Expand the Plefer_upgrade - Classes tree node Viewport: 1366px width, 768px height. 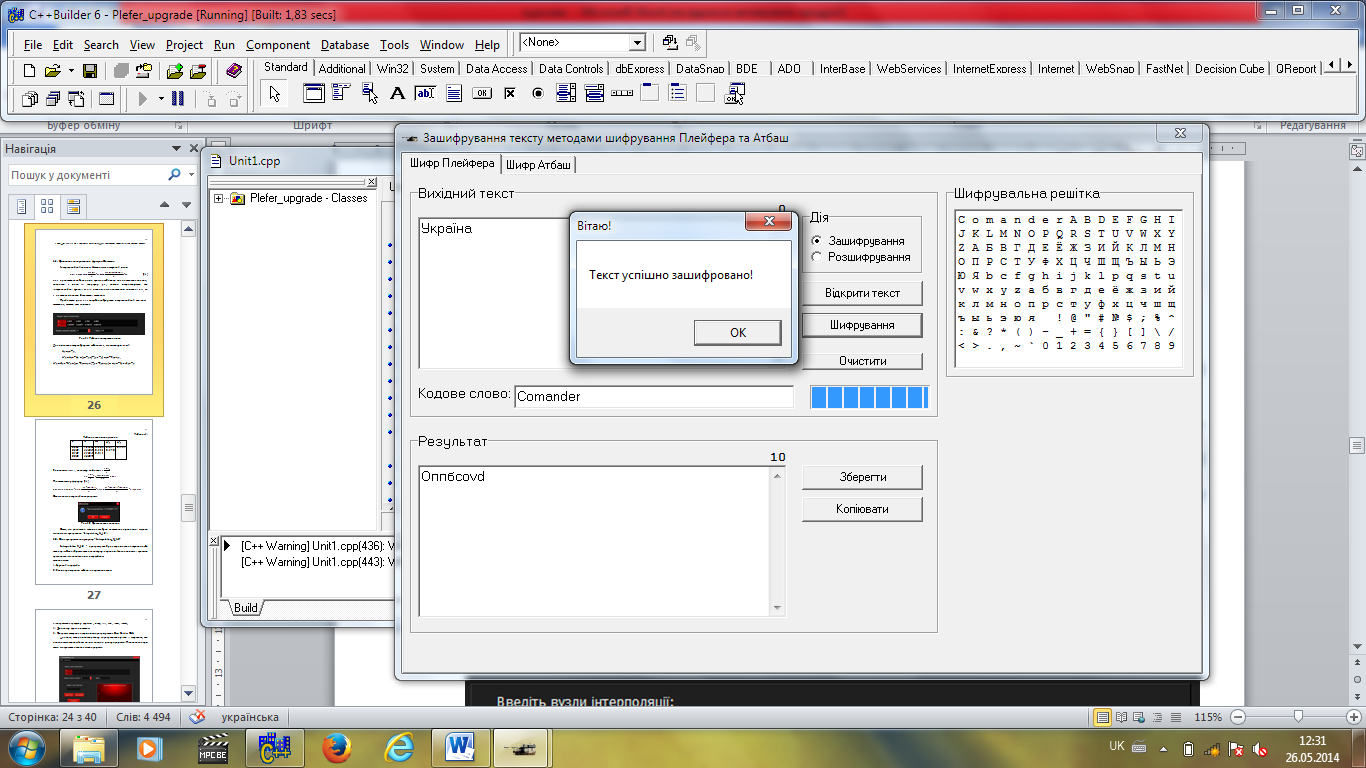(x=218, y=198)
